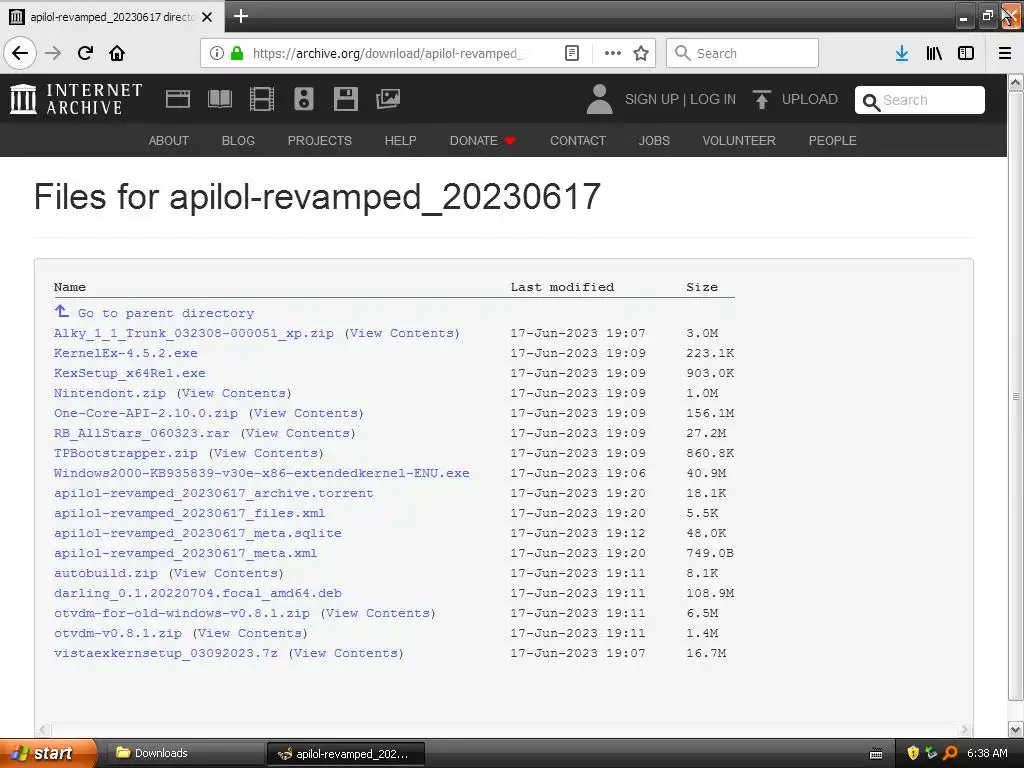
Task: Download vistaexkernsetup_03092023.7z
Action: tap(166, 653)
